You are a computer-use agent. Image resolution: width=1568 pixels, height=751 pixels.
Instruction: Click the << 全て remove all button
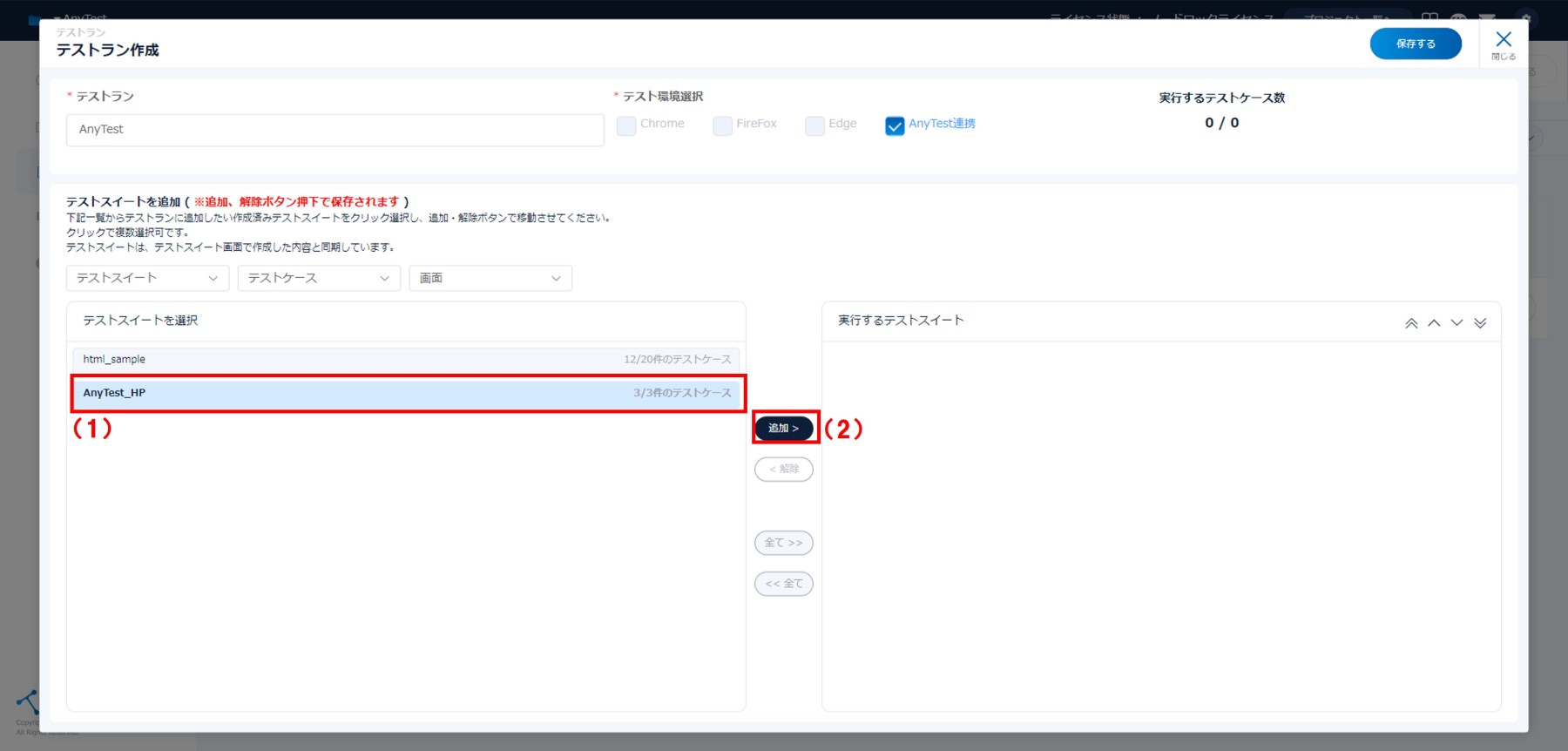(783, 584)
